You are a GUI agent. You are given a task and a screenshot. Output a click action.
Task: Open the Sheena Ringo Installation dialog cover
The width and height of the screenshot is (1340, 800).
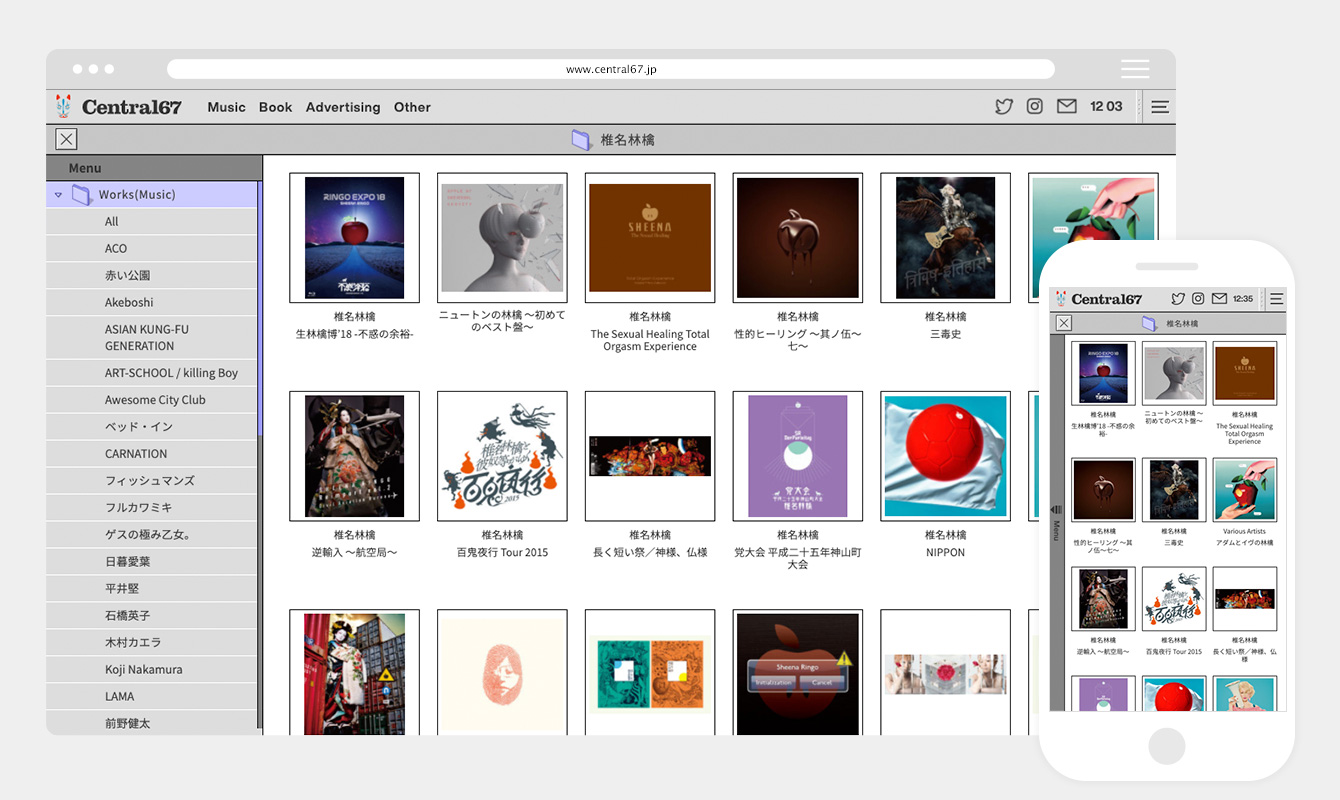[798, 672]
